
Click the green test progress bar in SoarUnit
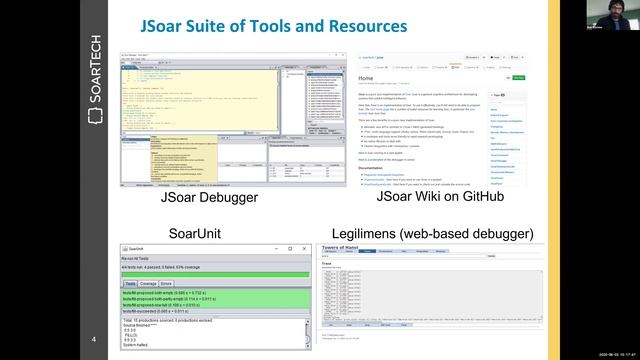[216, 275]
